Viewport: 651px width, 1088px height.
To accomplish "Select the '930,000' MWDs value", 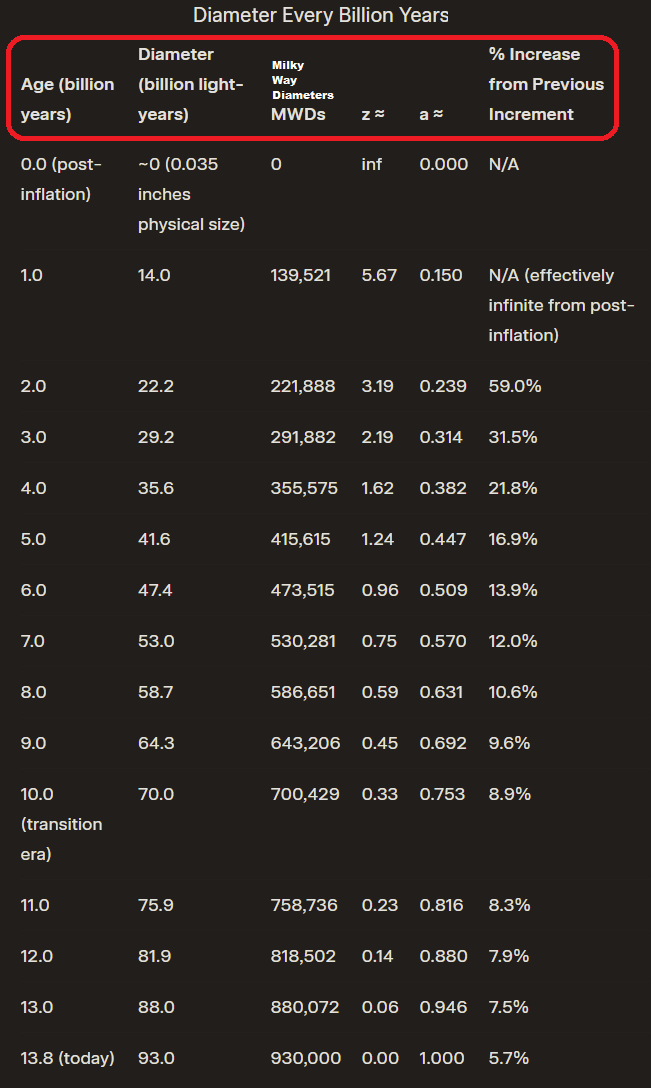I will (305, 1058).
